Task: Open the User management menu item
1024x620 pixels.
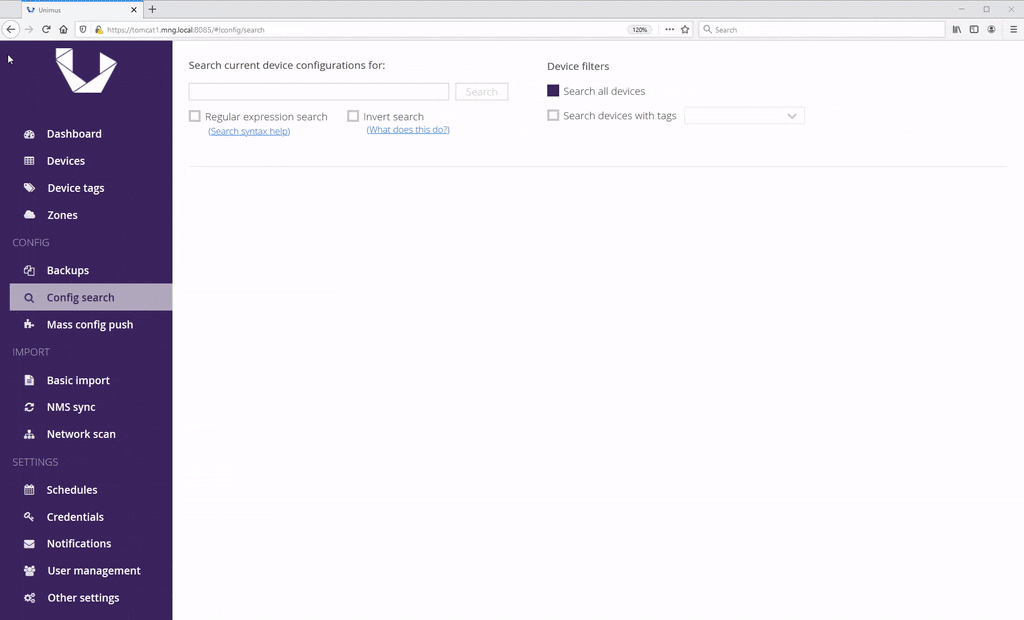Action: (93, 570)
